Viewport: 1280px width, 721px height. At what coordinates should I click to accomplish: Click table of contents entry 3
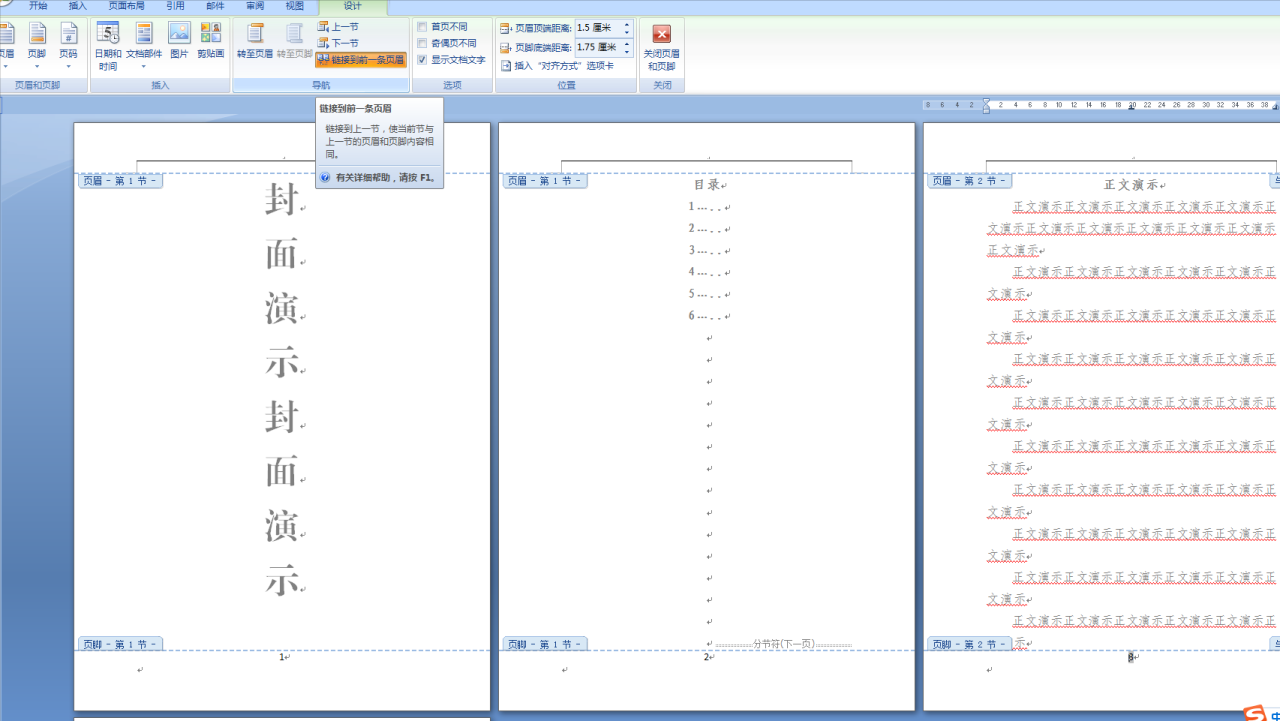709,250
